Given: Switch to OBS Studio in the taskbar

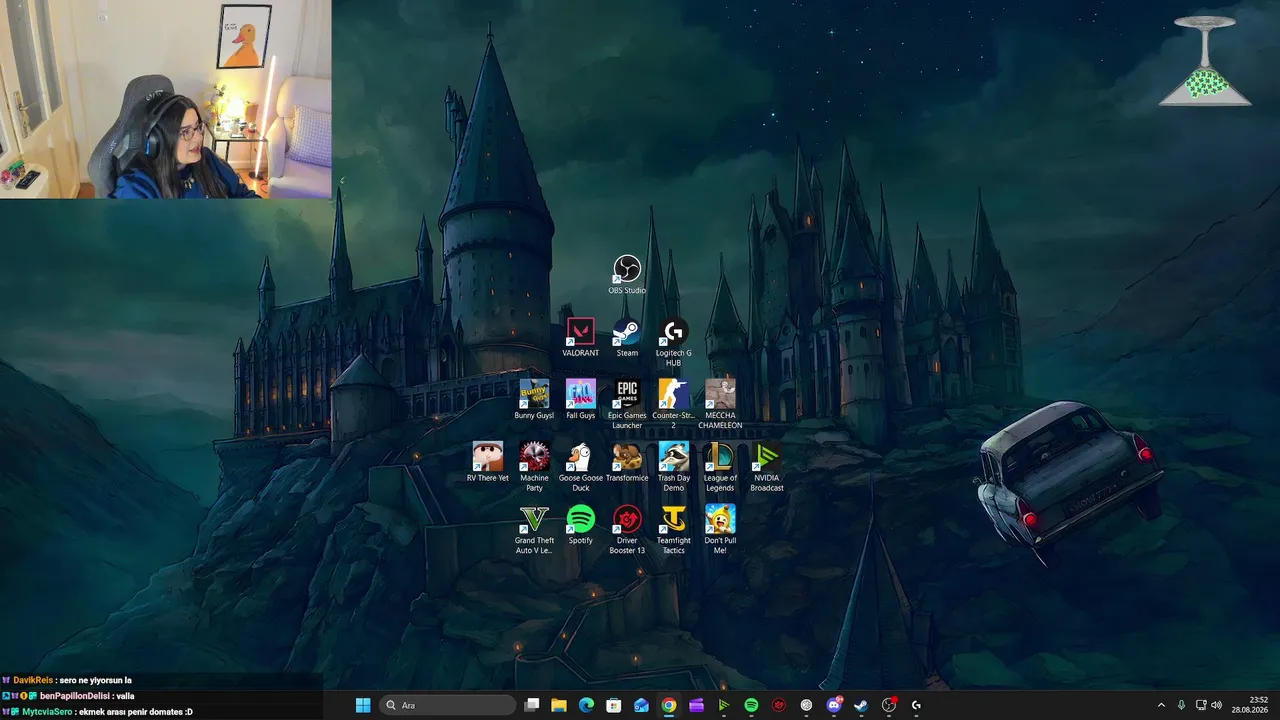Looking at the screenshot, I should tap(889, 705).
